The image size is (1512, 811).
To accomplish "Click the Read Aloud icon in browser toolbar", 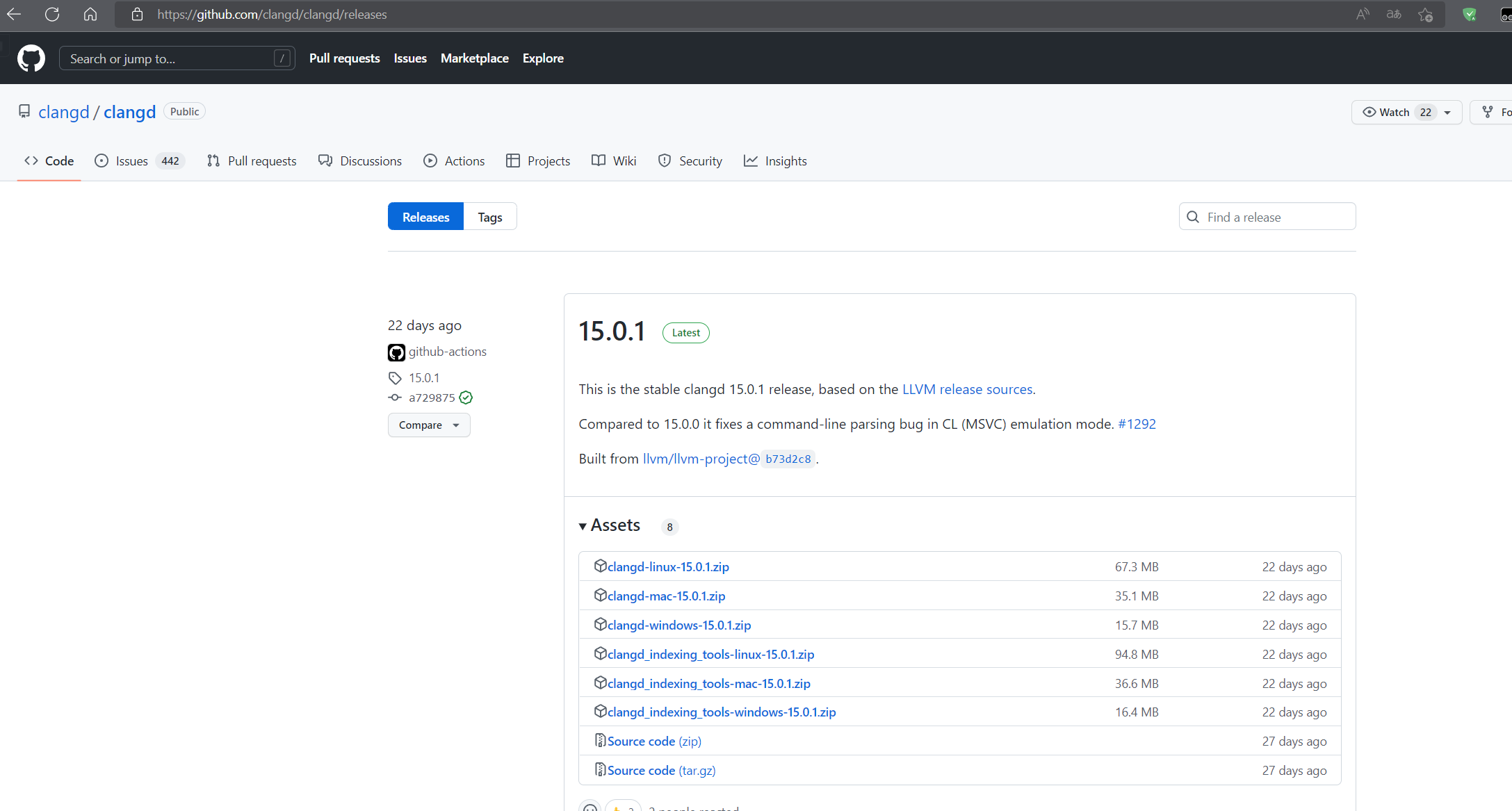I will pyautogui.click(x=1362, y=14).
